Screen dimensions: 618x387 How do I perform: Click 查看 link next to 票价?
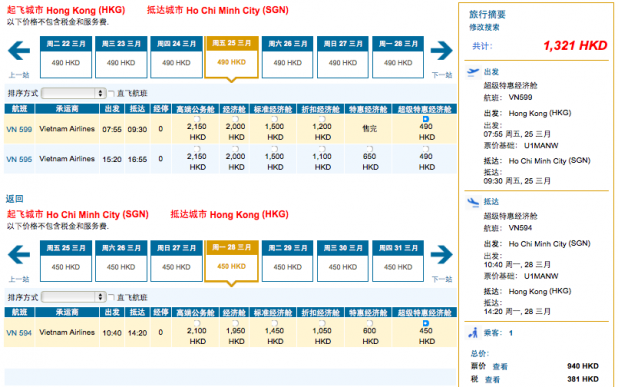[500, 367]
